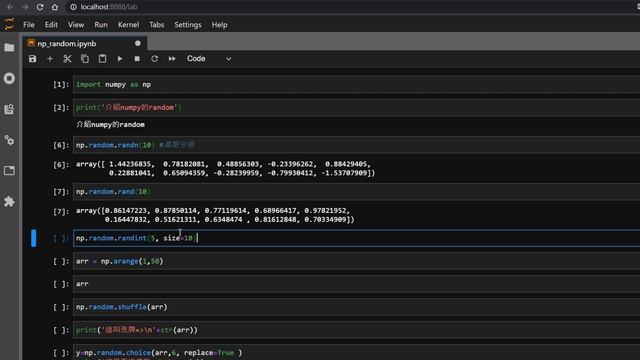Click the print str(arr) cell
640x360 pixels.
click(x=356, y=330)
